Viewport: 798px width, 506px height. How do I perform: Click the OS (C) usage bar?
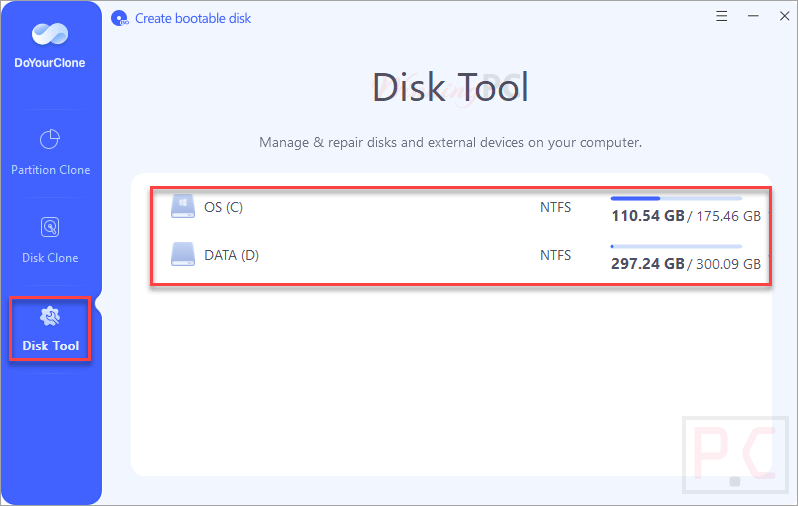(676, 198)
